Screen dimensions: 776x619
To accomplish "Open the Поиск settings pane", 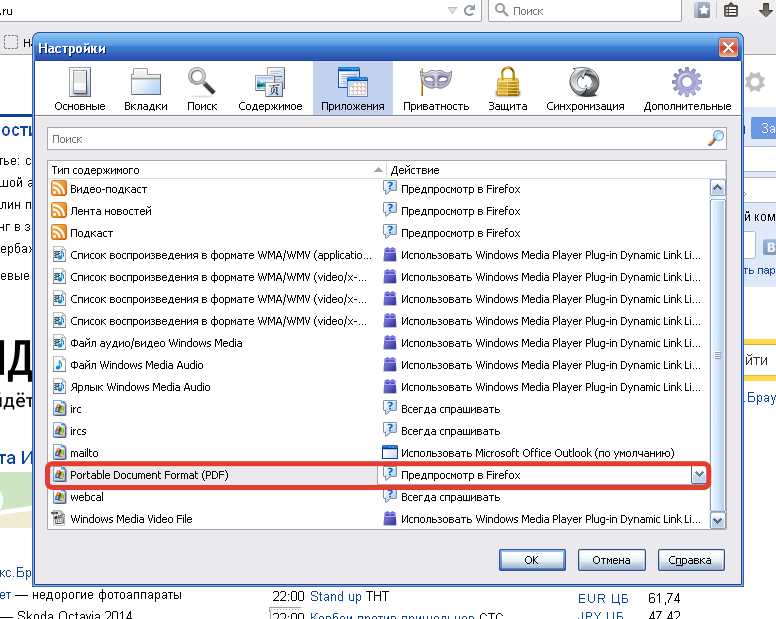I will click(x=202, y=89).
